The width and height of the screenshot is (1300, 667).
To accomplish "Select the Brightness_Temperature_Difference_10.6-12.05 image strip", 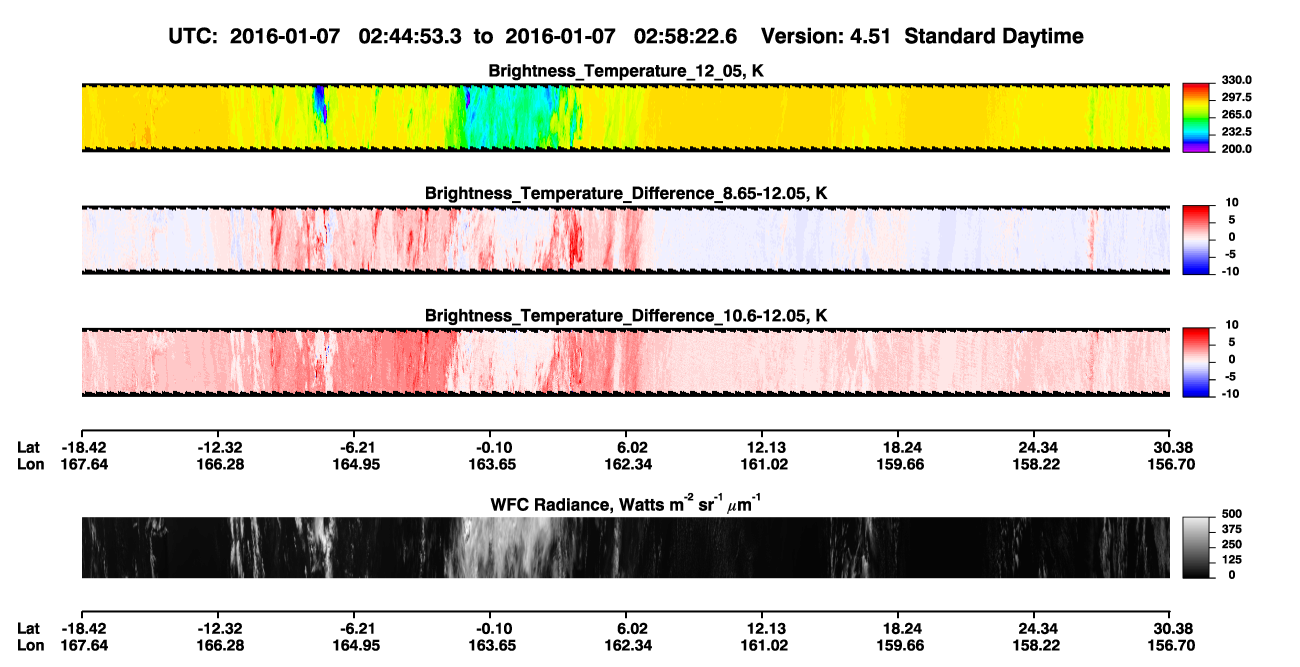I will tap(625, 361).
